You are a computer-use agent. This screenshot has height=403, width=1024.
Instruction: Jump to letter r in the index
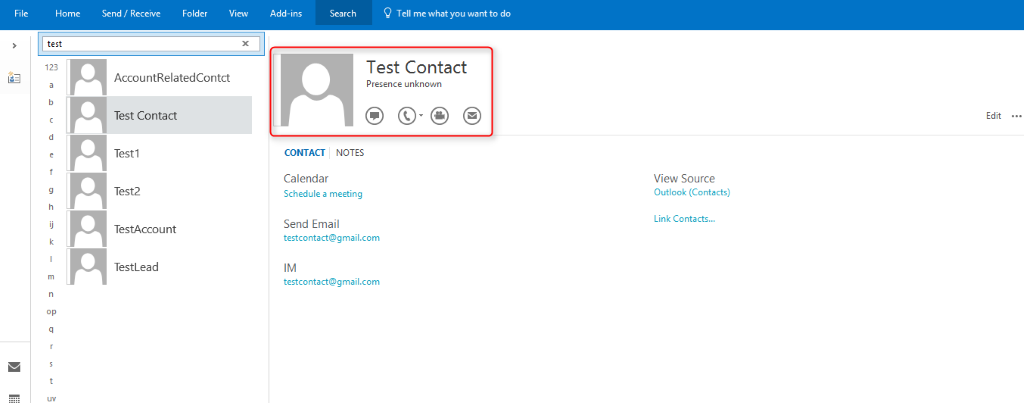52,346
